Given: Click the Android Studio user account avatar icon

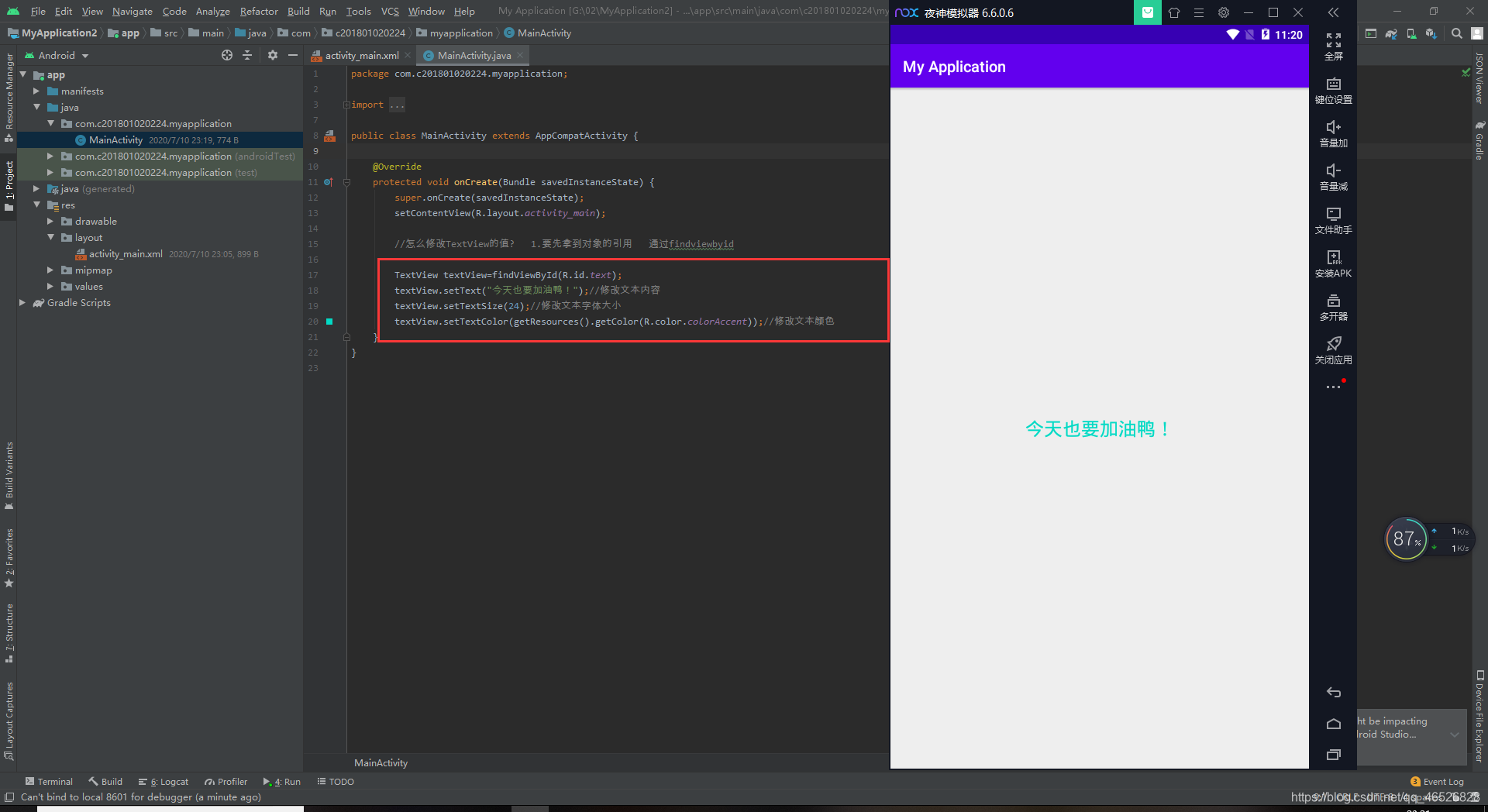Looking at the screenshot, I should [x=1477, y=33].
